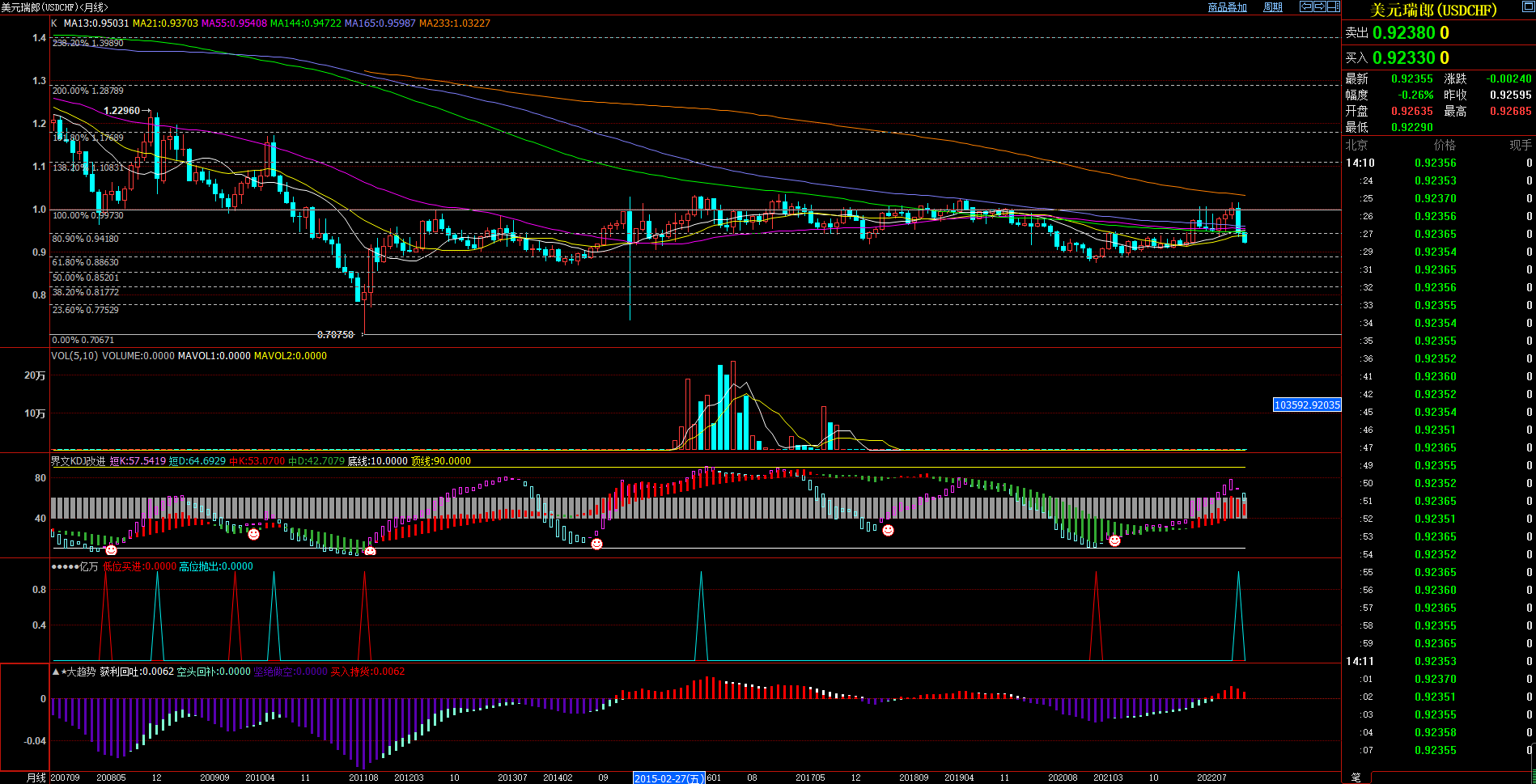
Task: Select the 14:11 tick row
Action: pos(1439,661)
